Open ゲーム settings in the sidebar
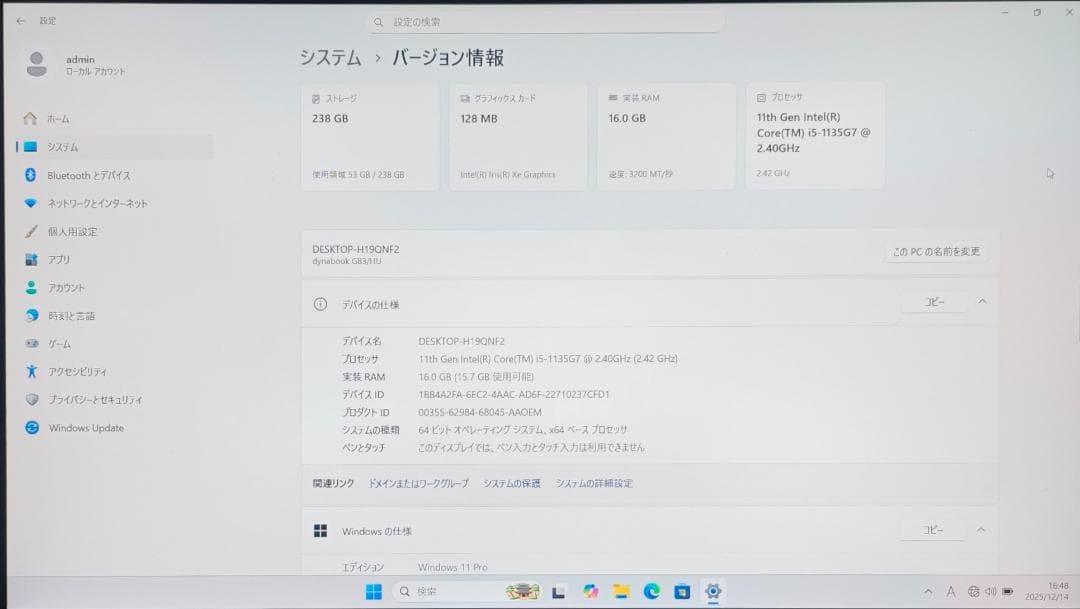Viewport: 1080px width, 609px height. pos(62,344)
